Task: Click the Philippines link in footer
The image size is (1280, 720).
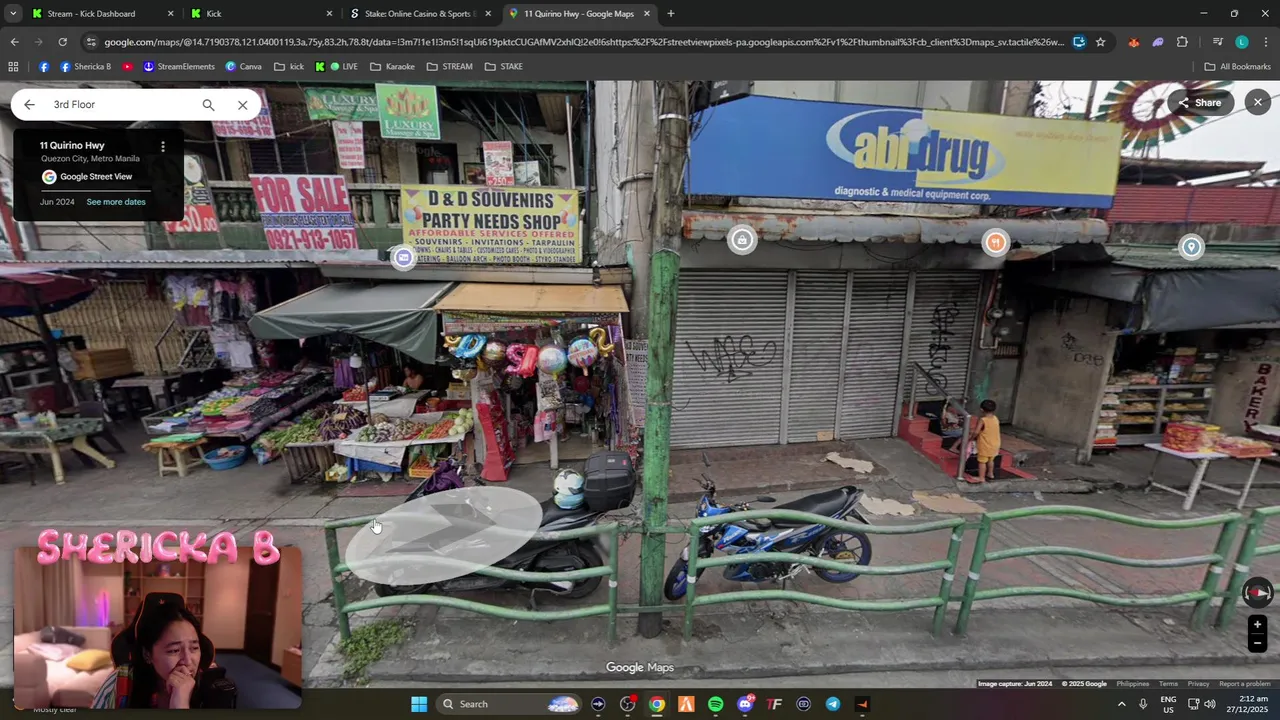Action: click(x=1133, y=684)
